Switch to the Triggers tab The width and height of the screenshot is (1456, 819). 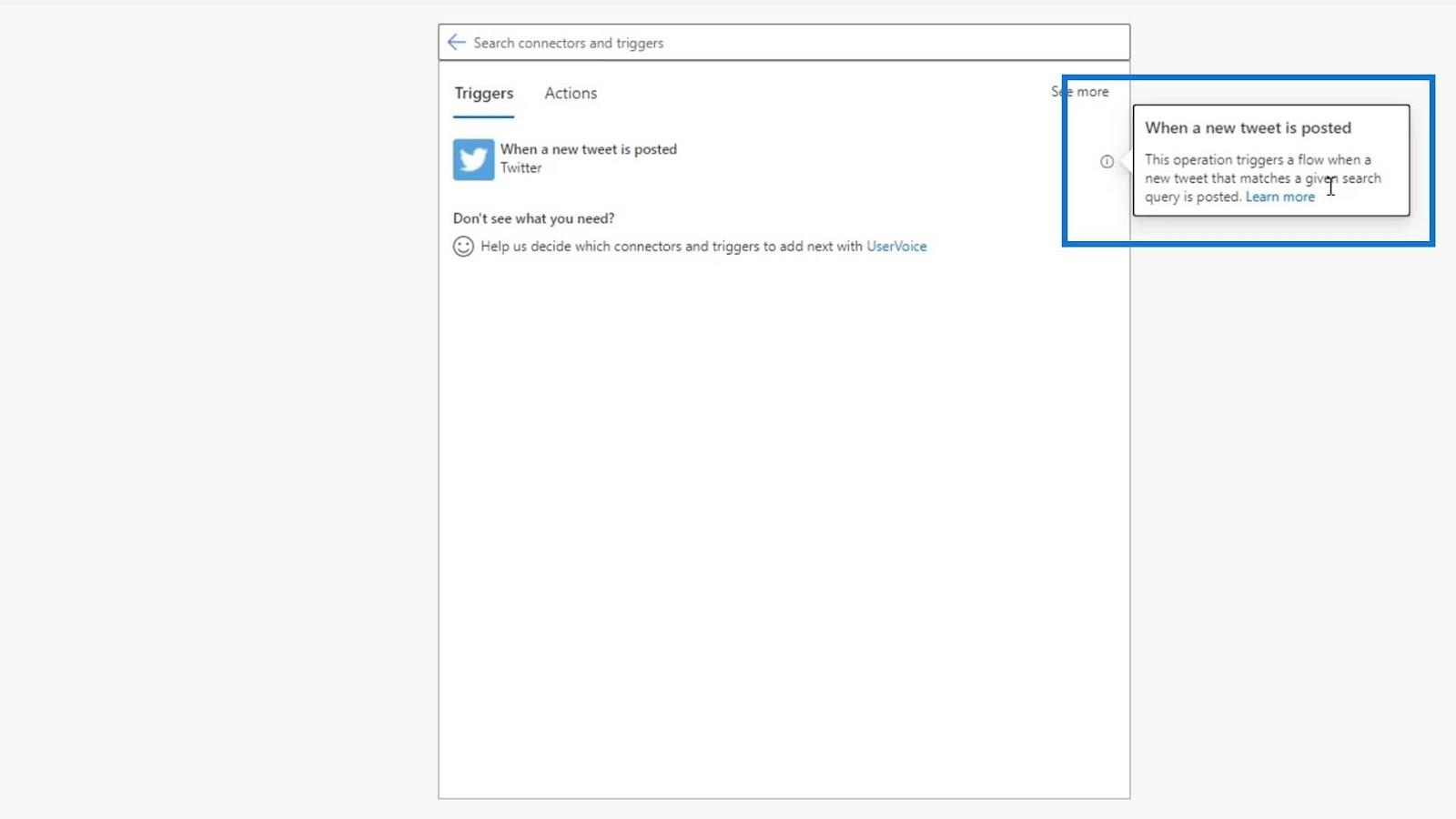pyautogui.click(x=484, y=94)
